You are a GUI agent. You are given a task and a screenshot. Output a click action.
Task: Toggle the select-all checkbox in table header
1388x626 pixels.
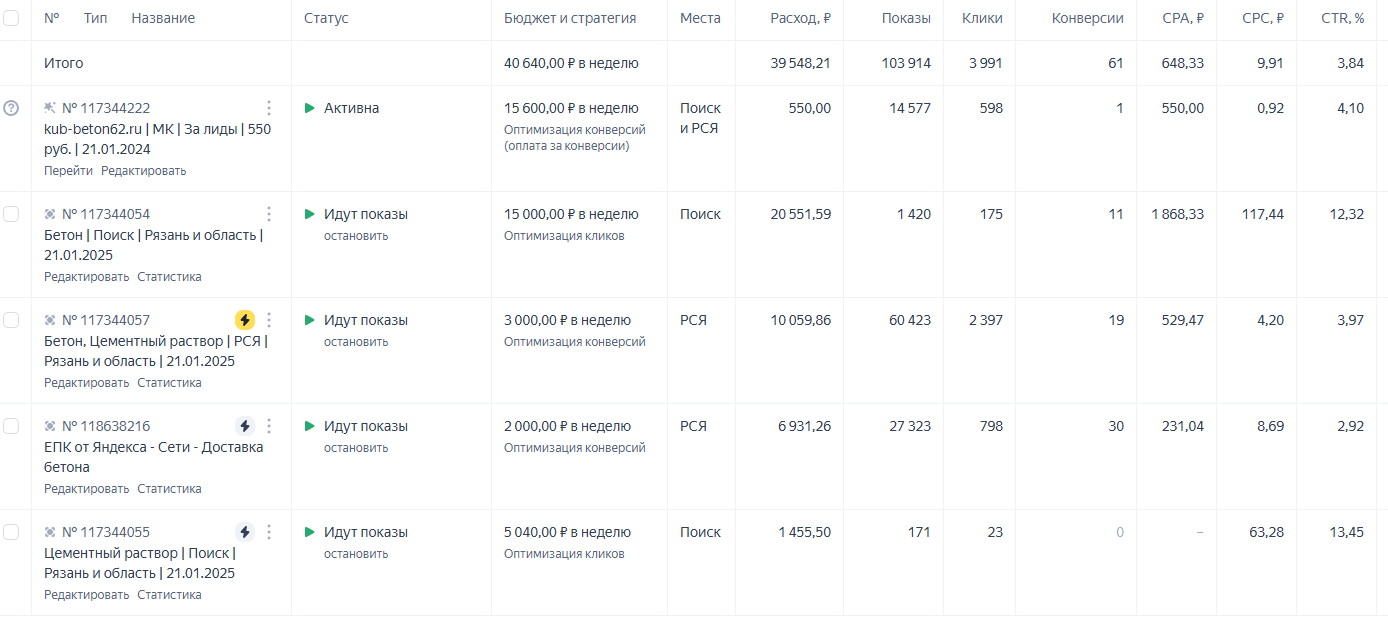11,18
